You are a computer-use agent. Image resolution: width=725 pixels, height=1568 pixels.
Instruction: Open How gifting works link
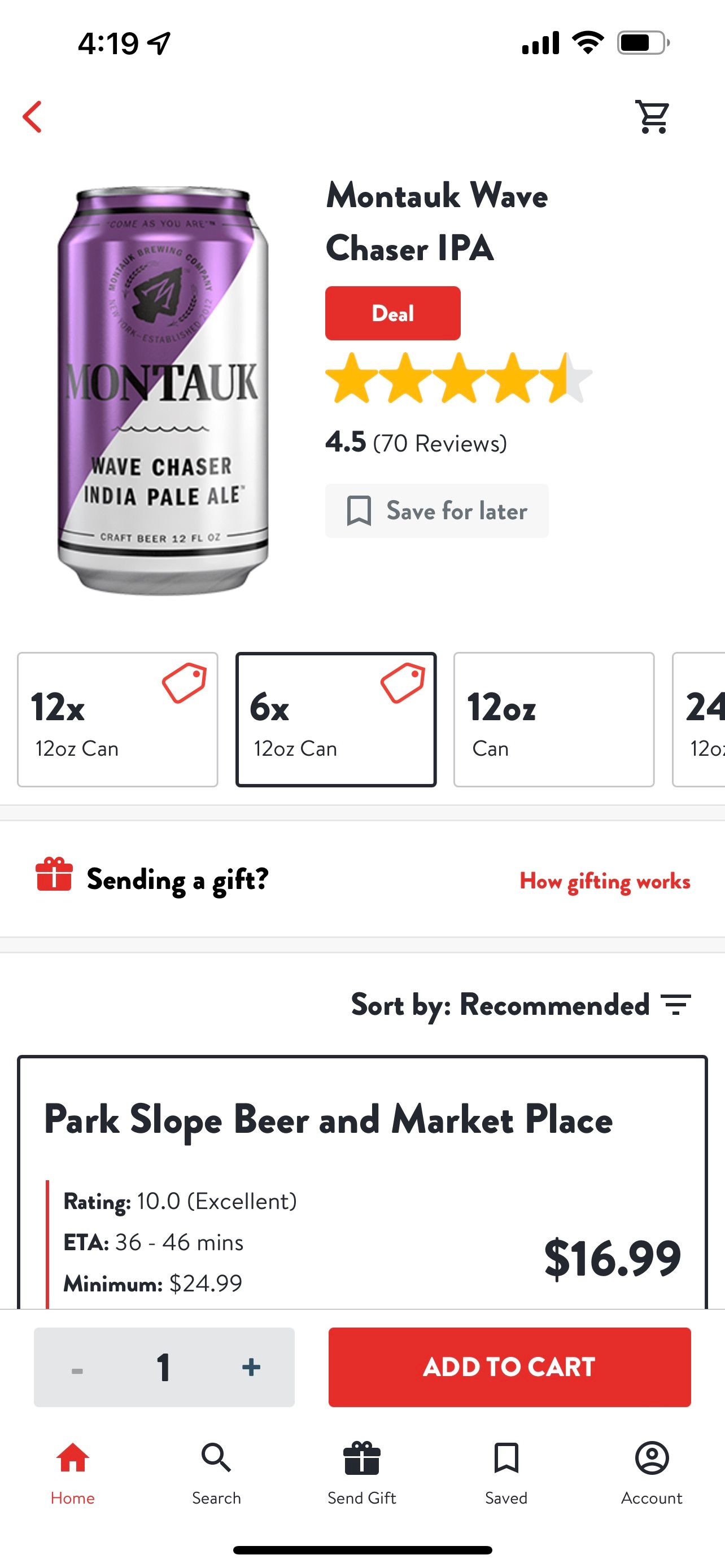tap(605, 882)
